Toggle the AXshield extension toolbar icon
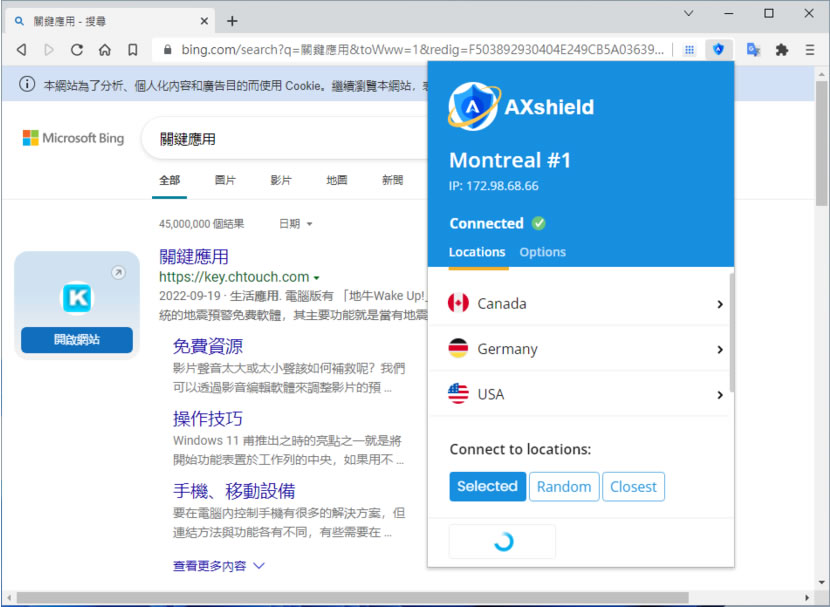Screen dimensions: 830x607 click(x=718, y=50)
